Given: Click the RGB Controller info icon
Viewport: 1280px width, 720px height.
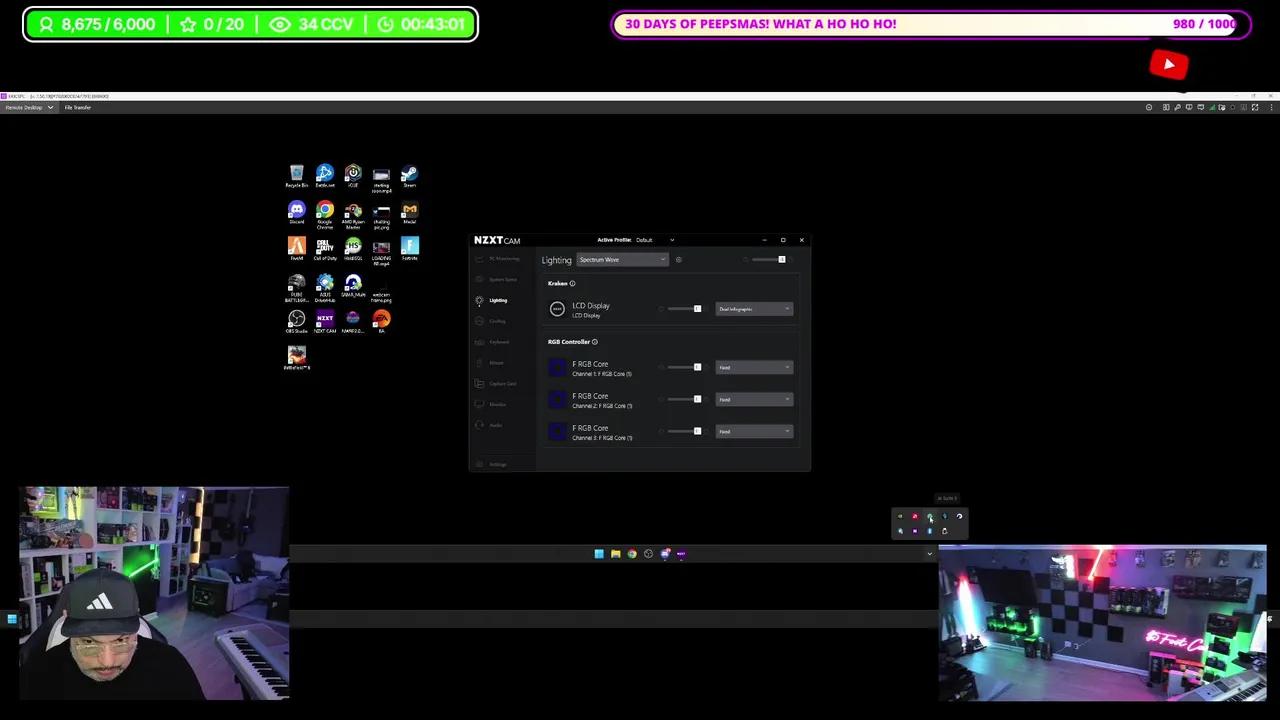Looking at the screenshot, I should (x=594, y=342).
